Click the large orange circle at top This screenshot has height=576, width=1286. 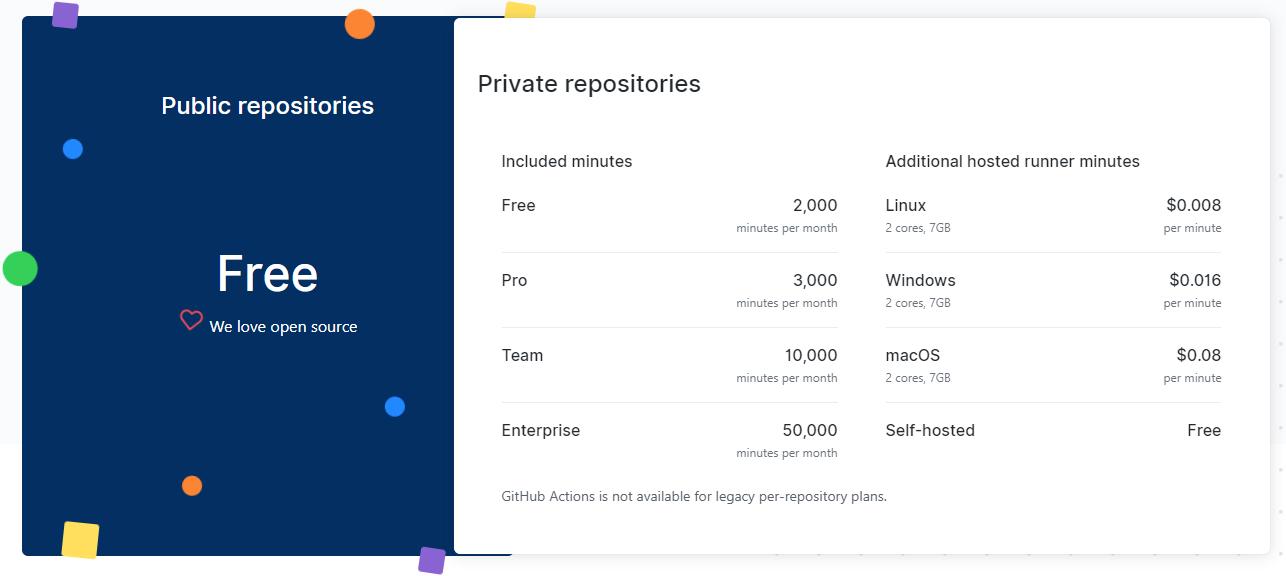[x=360, y=24]
